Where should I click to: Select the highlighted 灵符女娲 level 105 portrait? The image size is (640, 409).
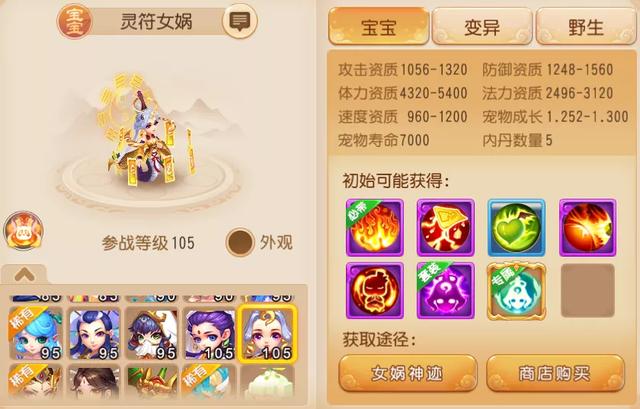(x=267, y=333)
